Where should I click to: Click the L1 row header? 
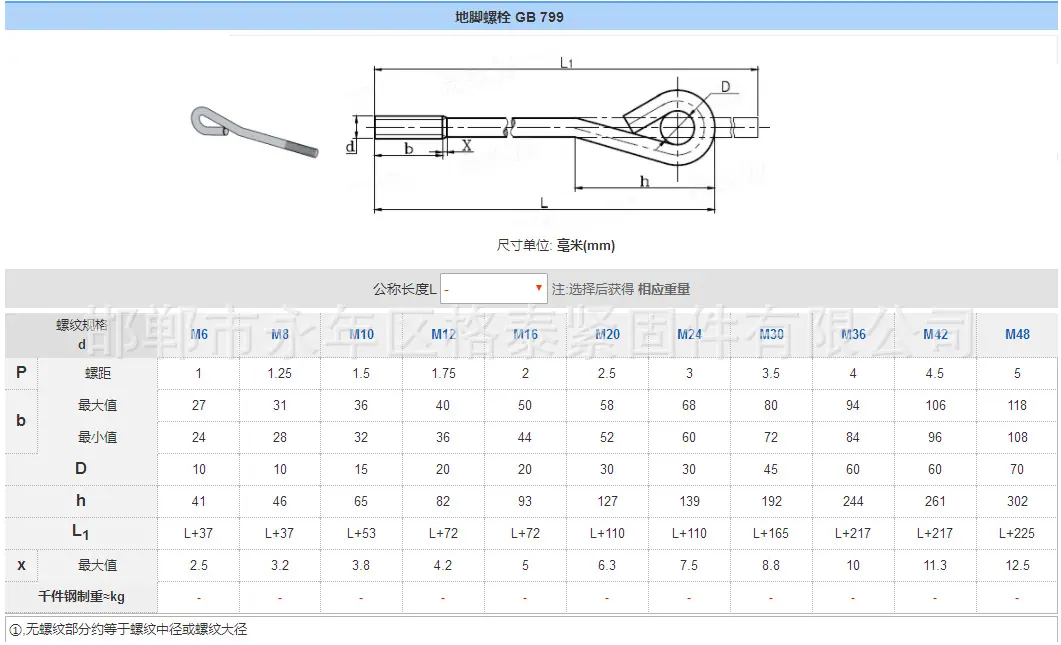point(81,533)
